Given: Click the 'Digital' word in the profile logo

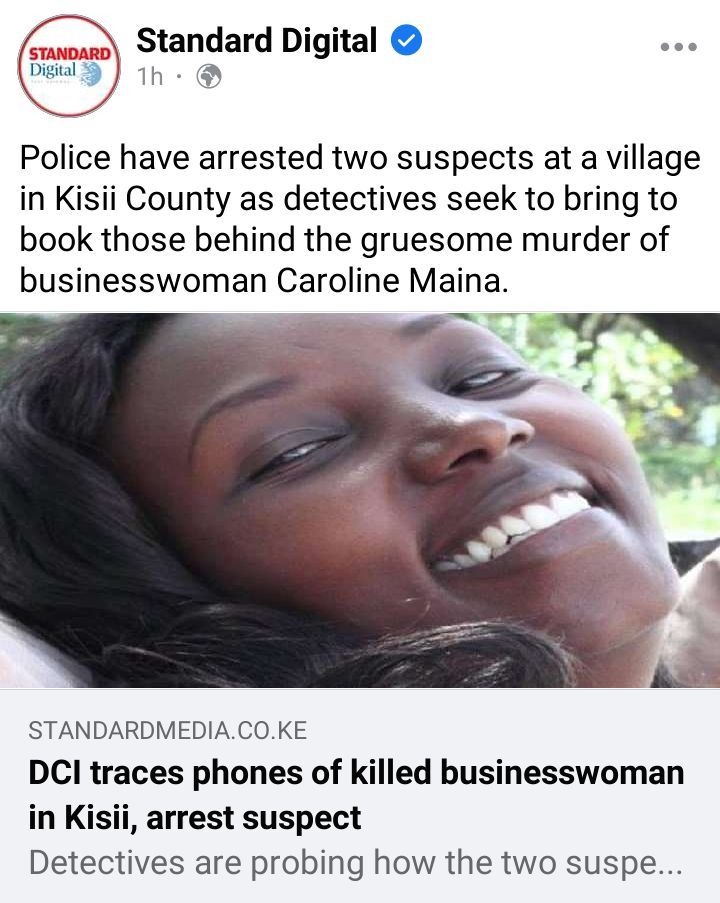Looking at the screenshot, I should pos(53,70).
